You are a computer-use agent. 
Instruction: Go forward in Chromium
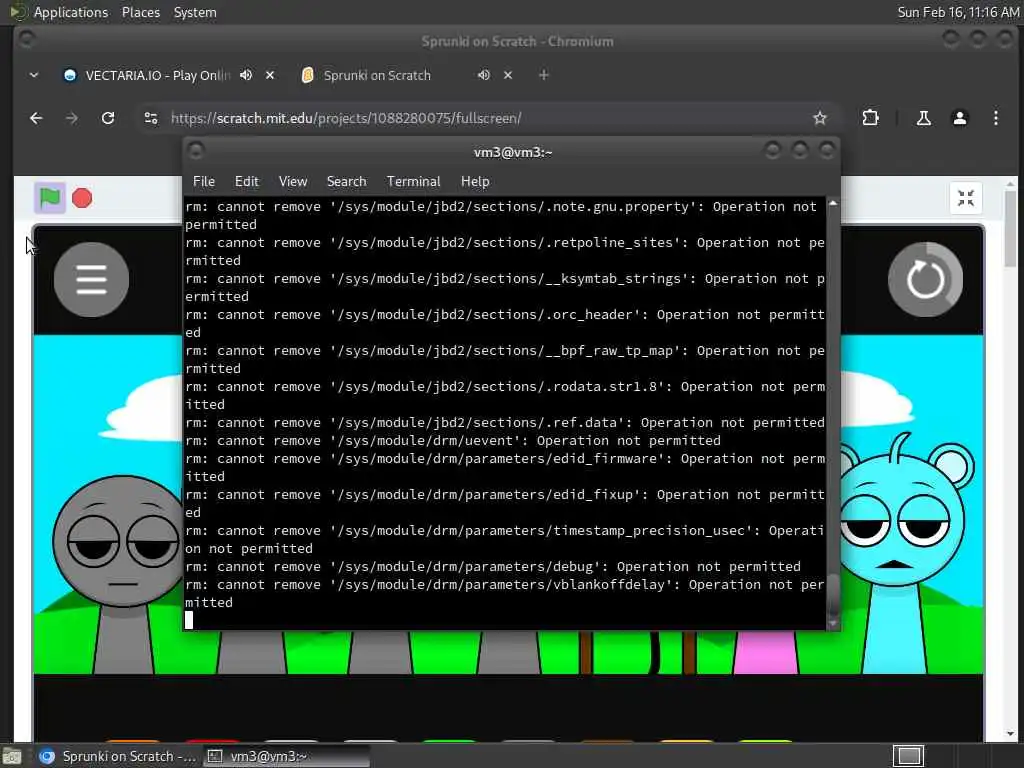pyautogui.click(x=72, y=118)
